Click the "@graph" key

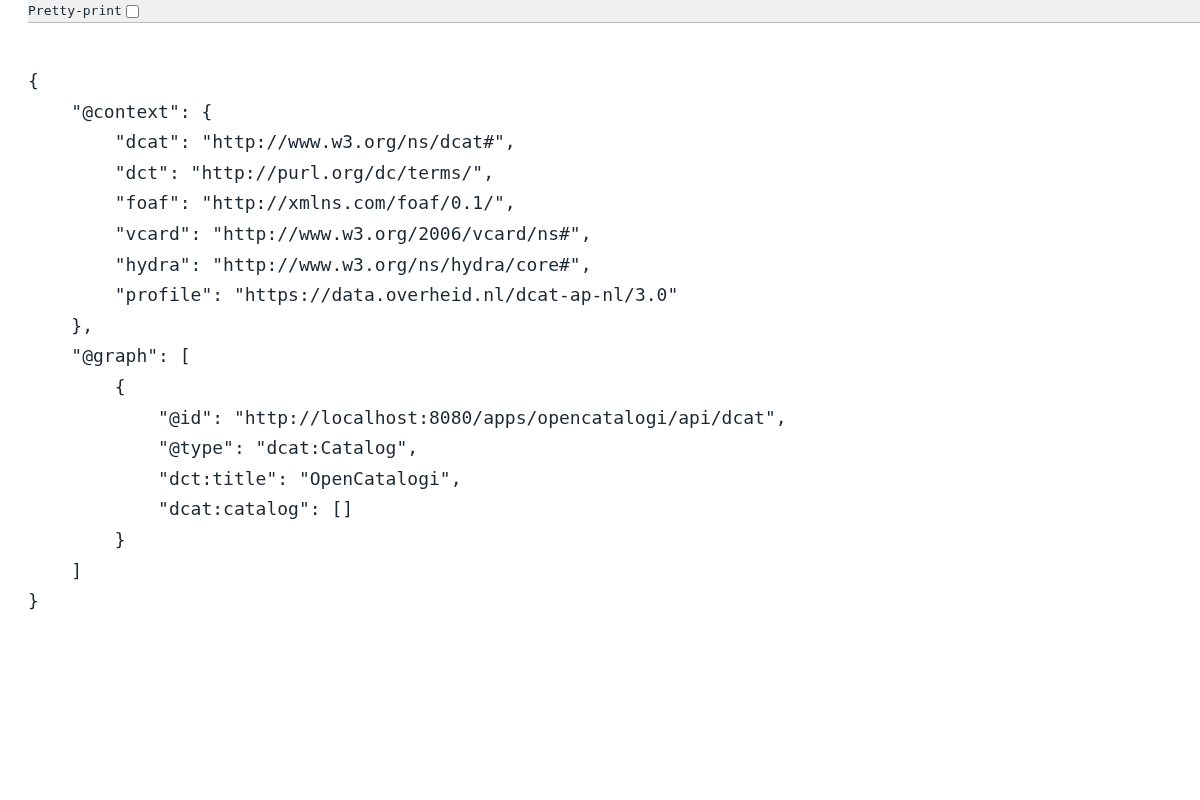pos(115,356)
